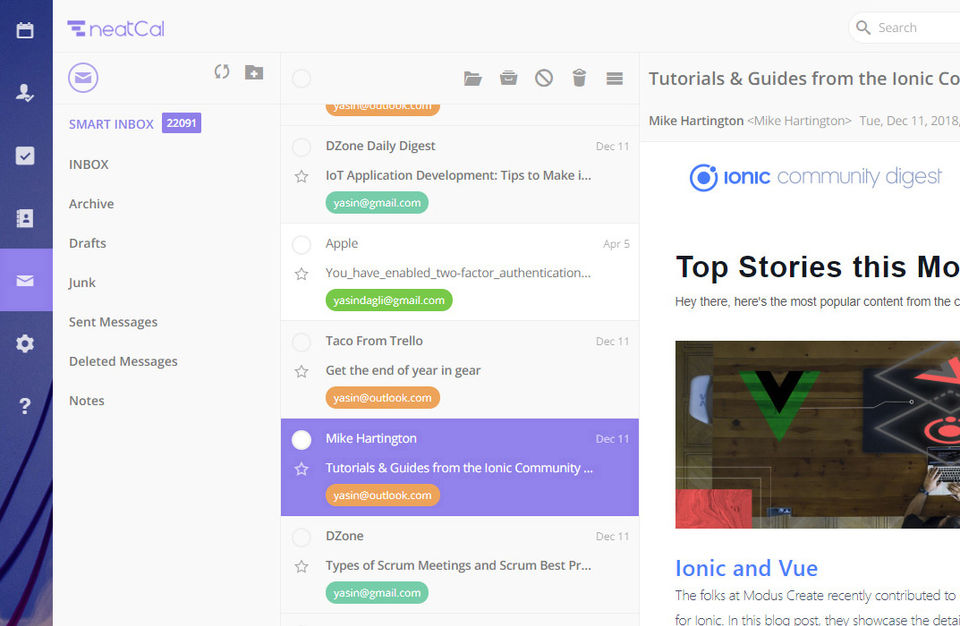The width and height of the screenshot is (960, 626).
Task: Click the move to folder icon
Action: point(473,78)
